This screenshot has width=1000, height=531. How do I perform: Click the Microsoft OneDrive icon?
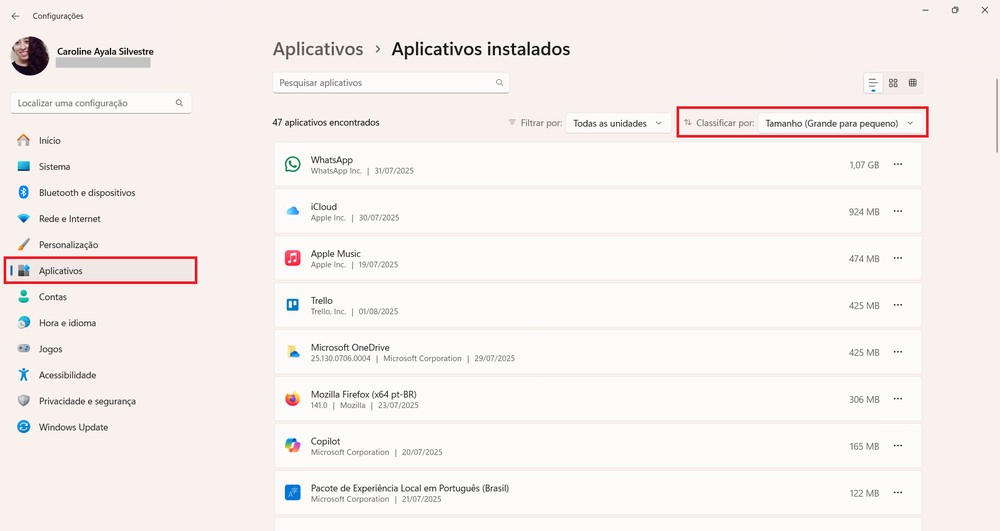(293, 352)
